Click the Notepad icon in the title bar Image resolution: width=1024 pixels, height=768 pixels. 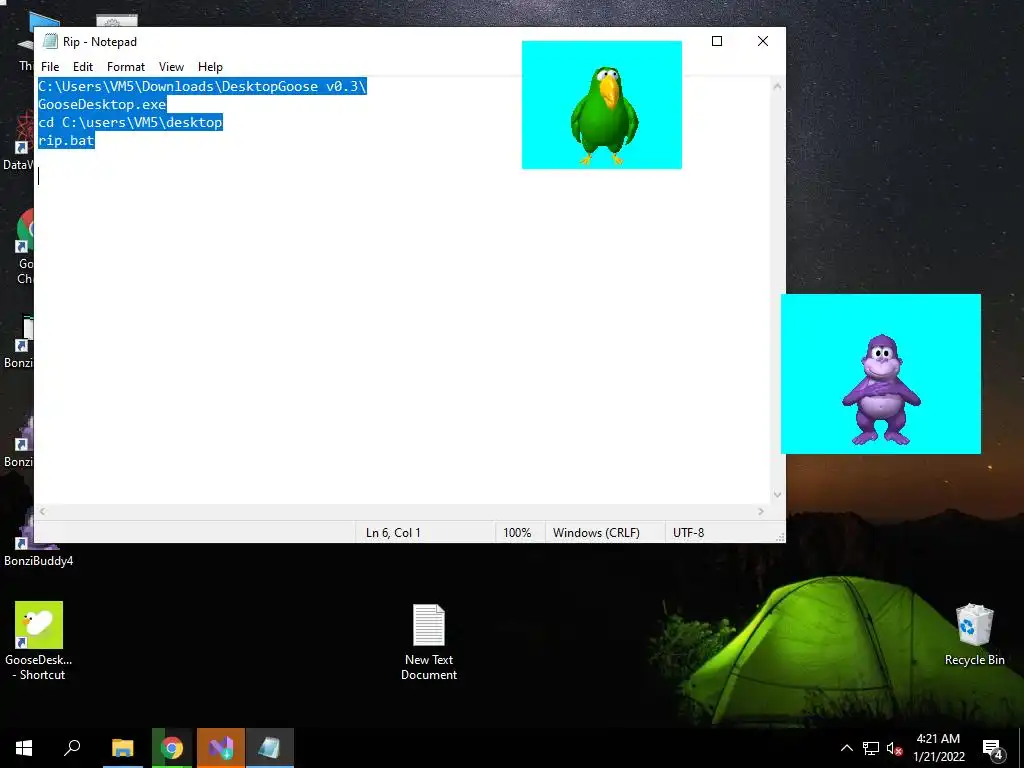pos(50,41)
